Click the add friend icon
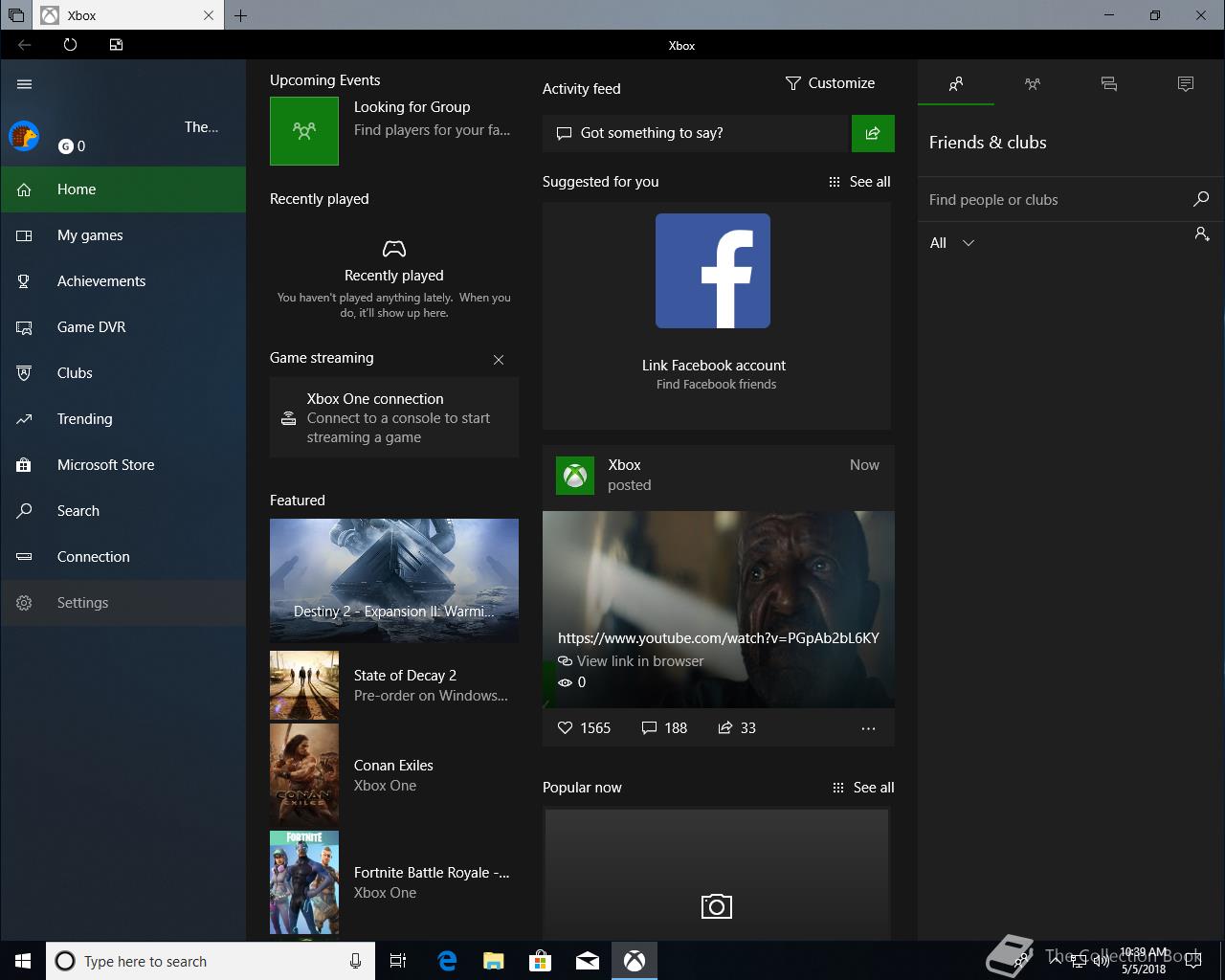 point(1202,234)
